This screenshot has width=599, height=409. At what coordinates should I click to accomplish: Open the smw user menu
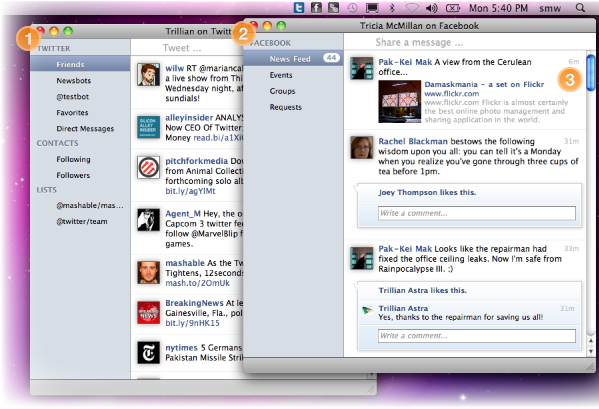[550, 8]
